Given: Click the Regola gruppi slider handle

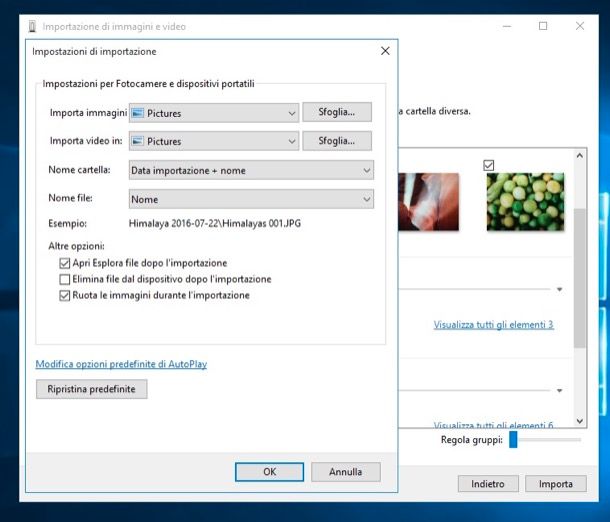Looking at the screenshot, I should point(513,439).
